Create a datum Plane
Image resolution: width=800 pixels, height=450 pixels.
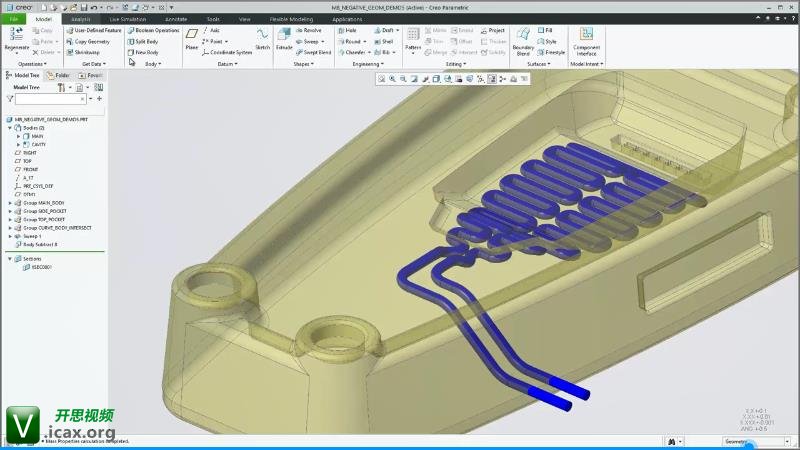pyautogui.click(x=191, y=38)
